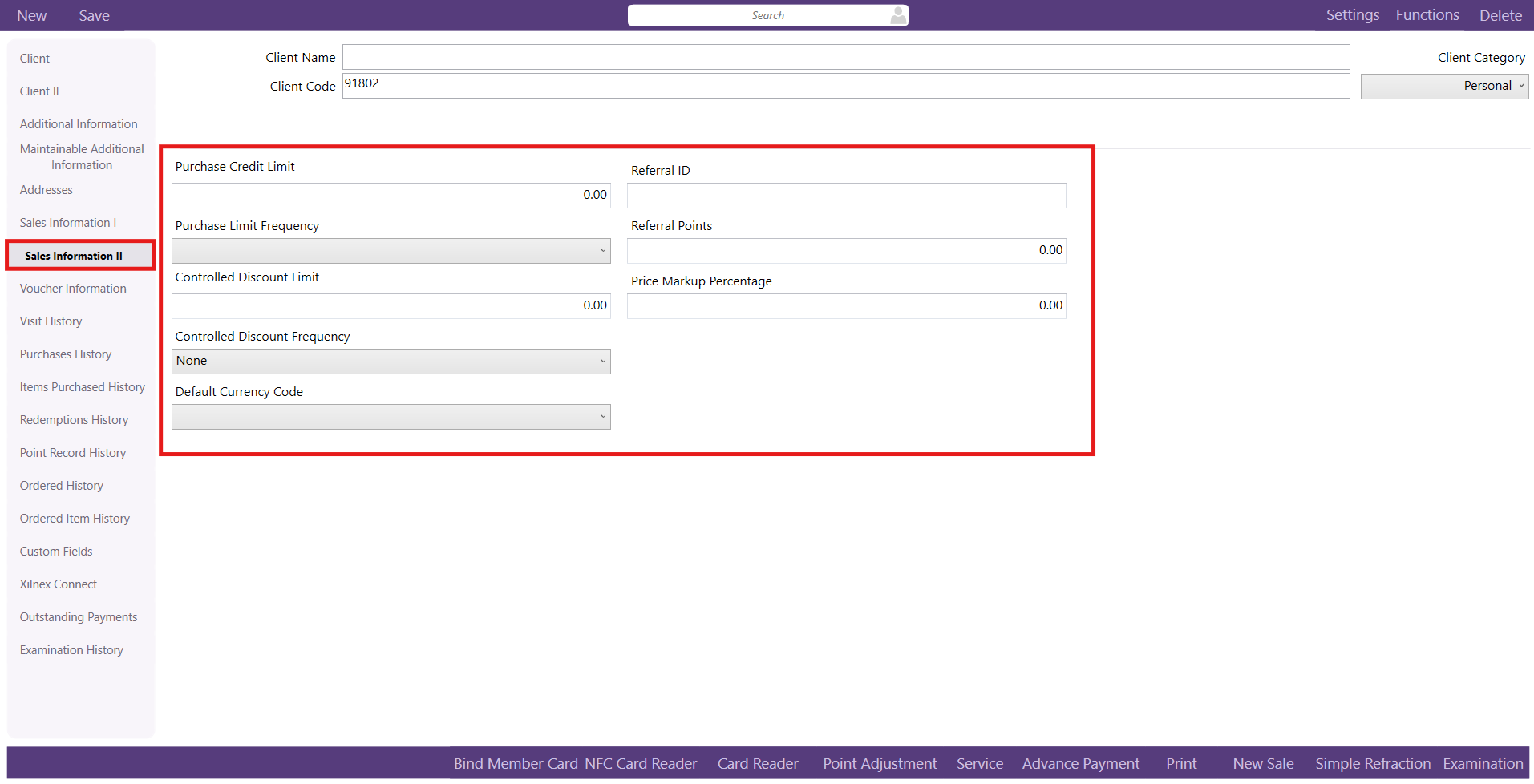Open the Sales Information I tab

tap(68, 223)
